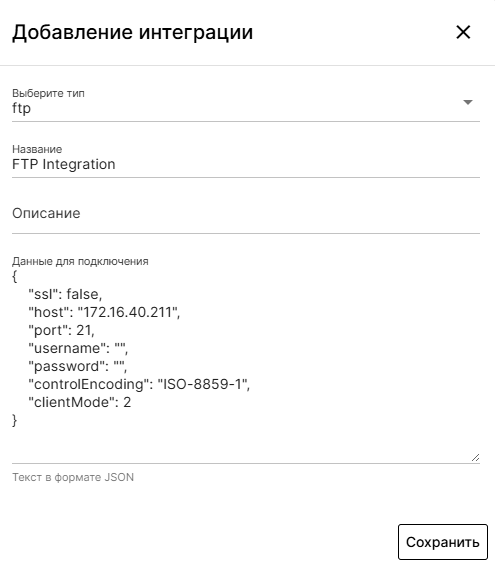Click the closing brace of JSON text

[x=14, y=420]
